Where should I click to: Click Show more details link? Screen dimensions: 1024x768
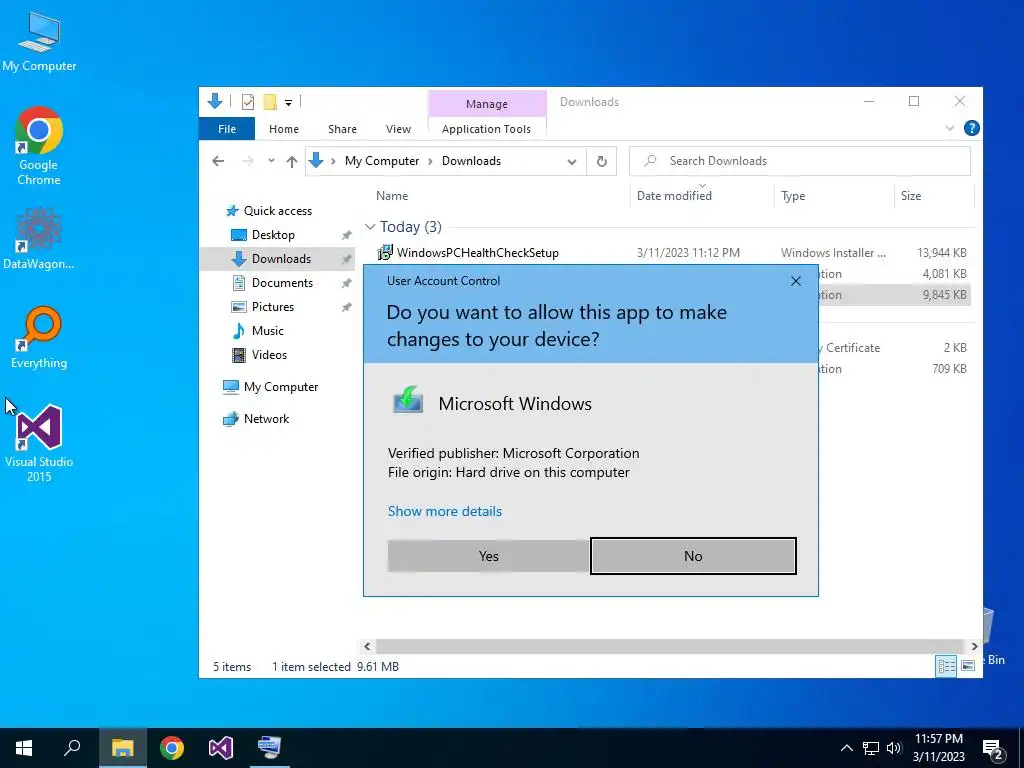(445, 511)
